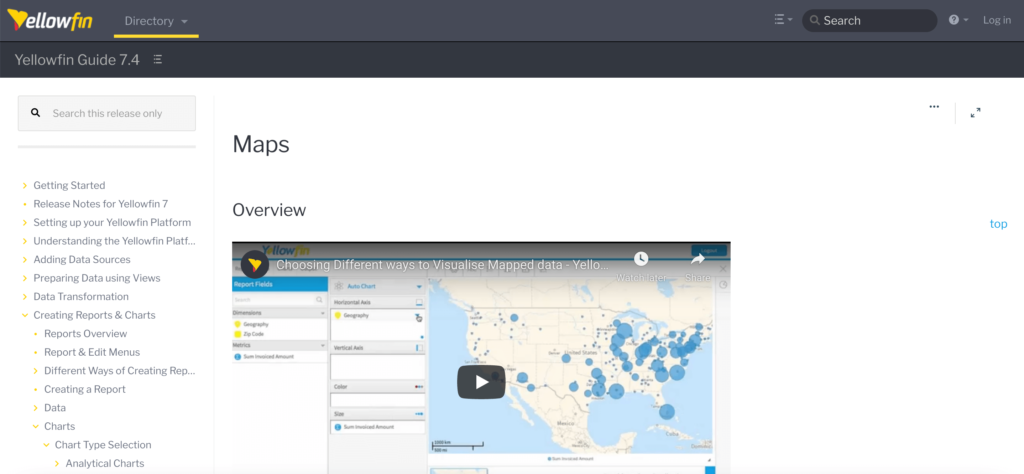
Task: Open the Reports Overview page
Action: [x=86, y=334]
